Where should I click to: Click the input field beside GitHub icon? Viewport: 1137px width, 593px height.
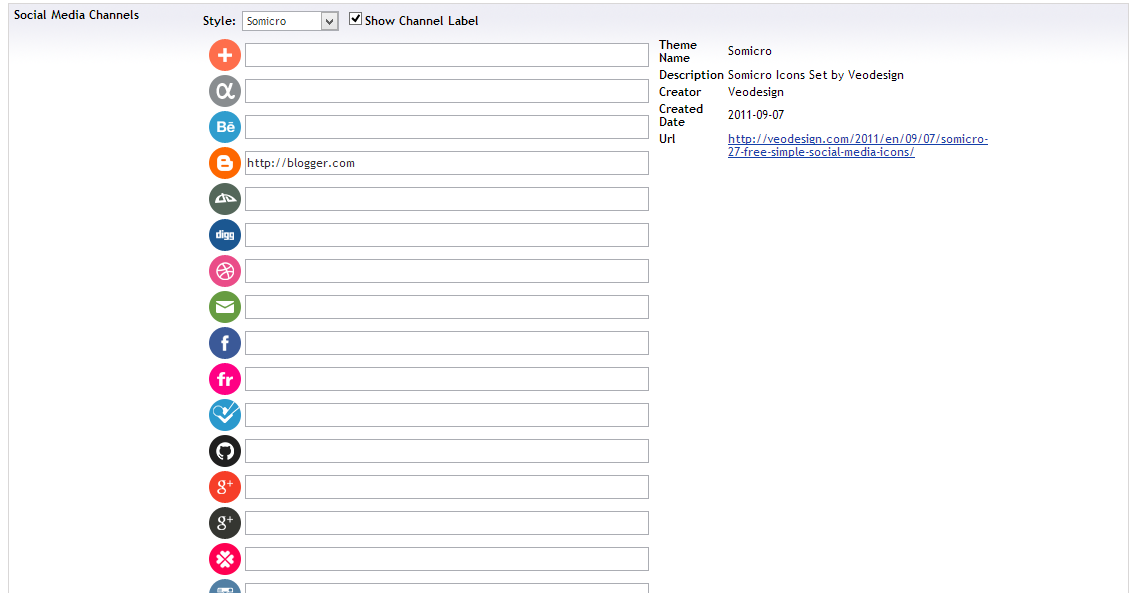point(446,451)
